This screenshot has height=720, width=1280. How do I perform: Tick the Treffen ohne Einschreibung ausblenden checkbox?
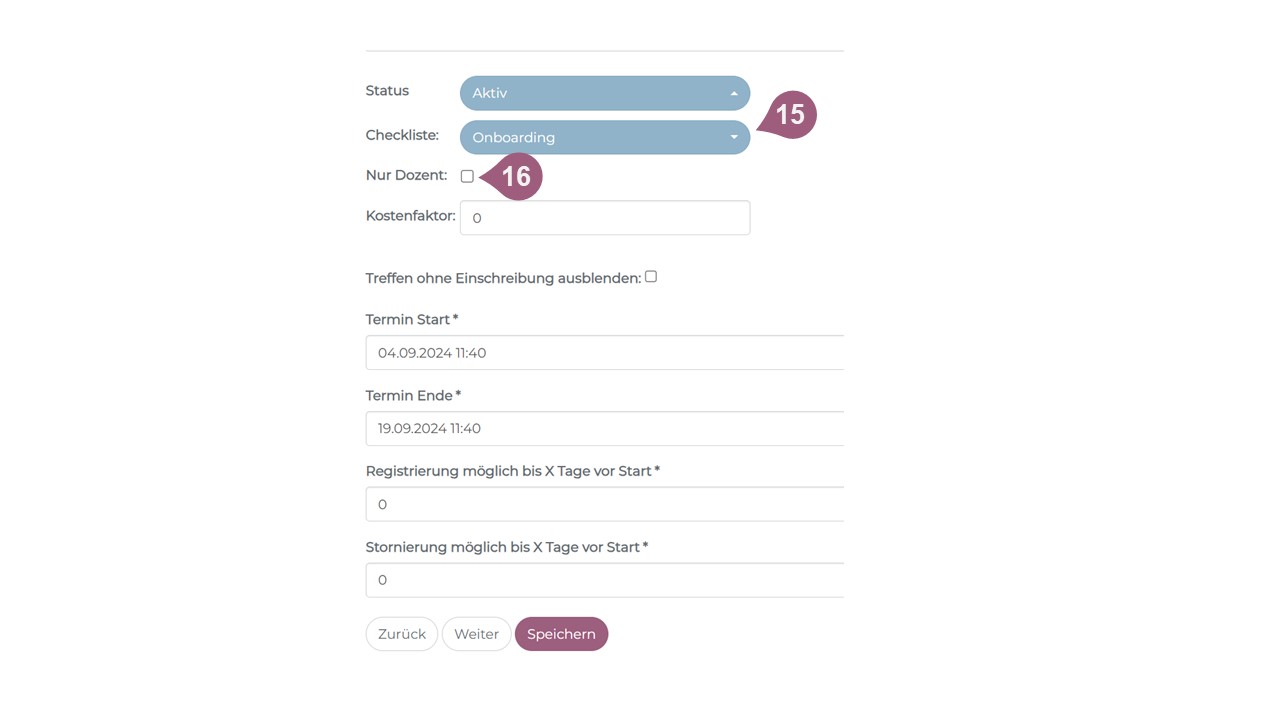651,277
